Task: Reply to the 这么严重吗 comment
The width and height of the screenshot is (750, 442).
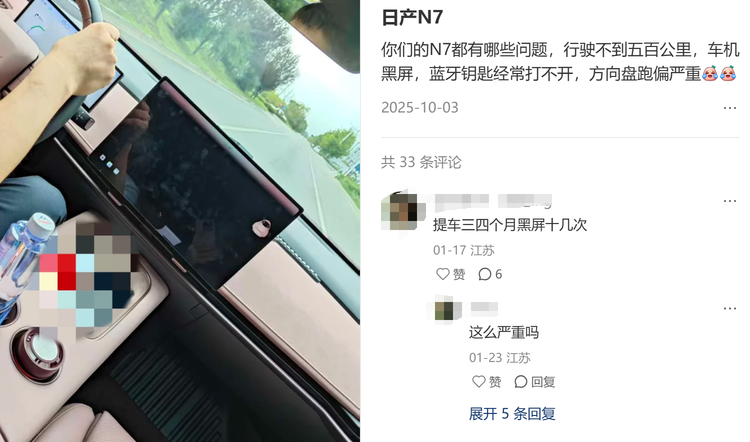Action: coord(535,382)
